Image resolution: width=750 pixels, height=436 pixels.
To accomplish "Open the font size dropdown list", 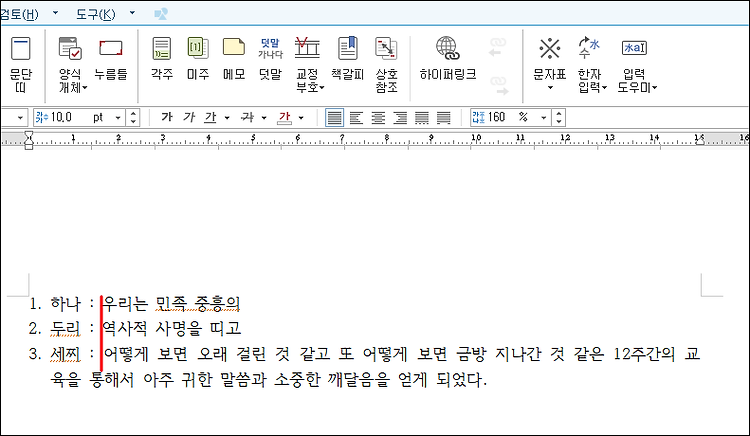I will point(118,118).
